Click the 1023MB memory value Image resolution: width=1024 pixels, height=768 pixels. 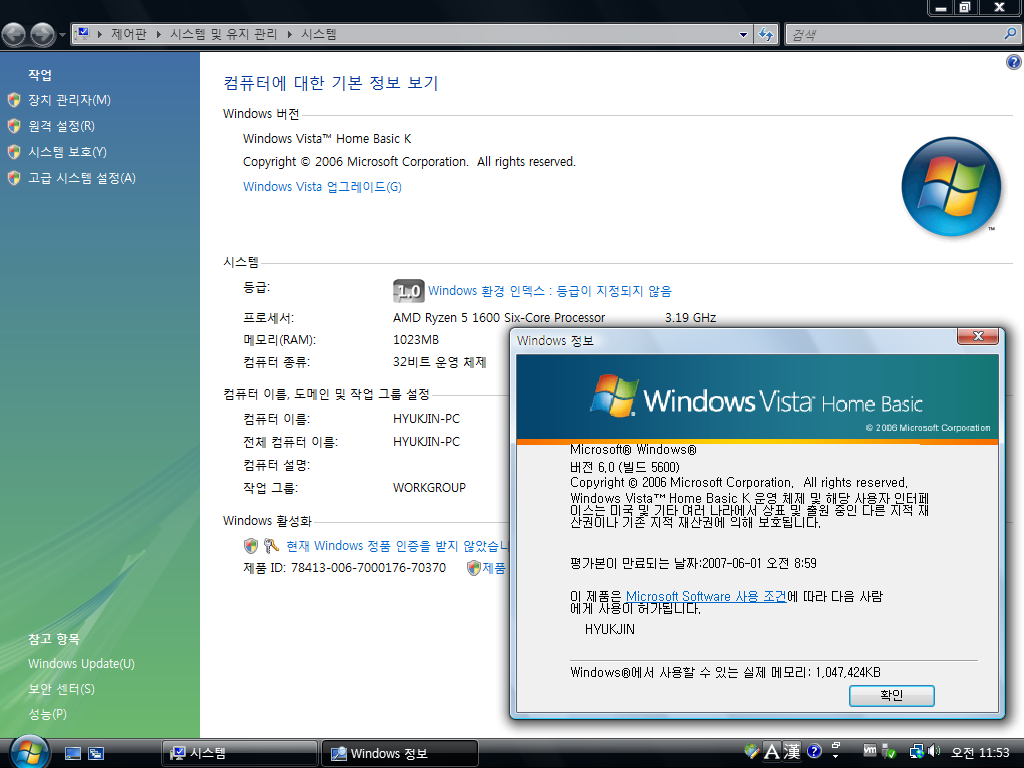point(415,340)
